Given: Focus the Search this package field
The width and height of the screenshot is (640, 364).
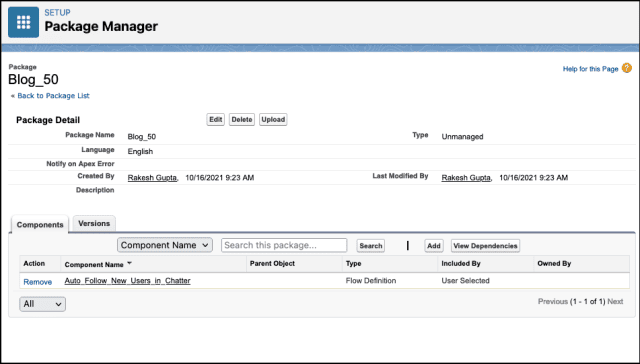Looking at the screenshot, I should 284,245.
